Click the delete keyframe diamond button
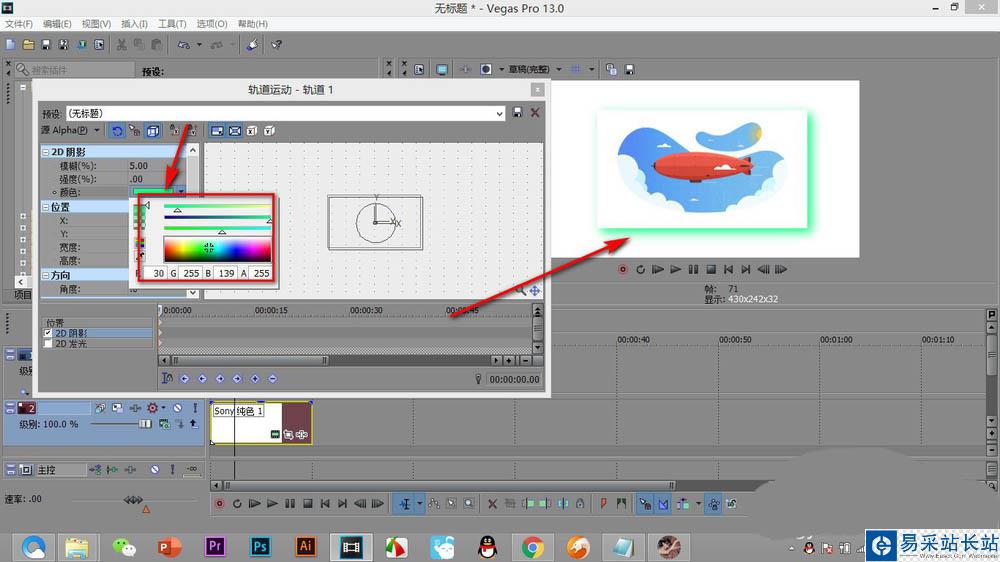Viewport: 1000px width, 562px height. [272, 378]
